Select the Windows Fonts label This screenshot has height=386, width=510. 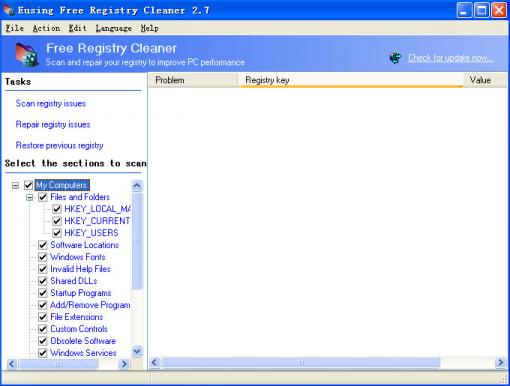click(x=78, y=257)
